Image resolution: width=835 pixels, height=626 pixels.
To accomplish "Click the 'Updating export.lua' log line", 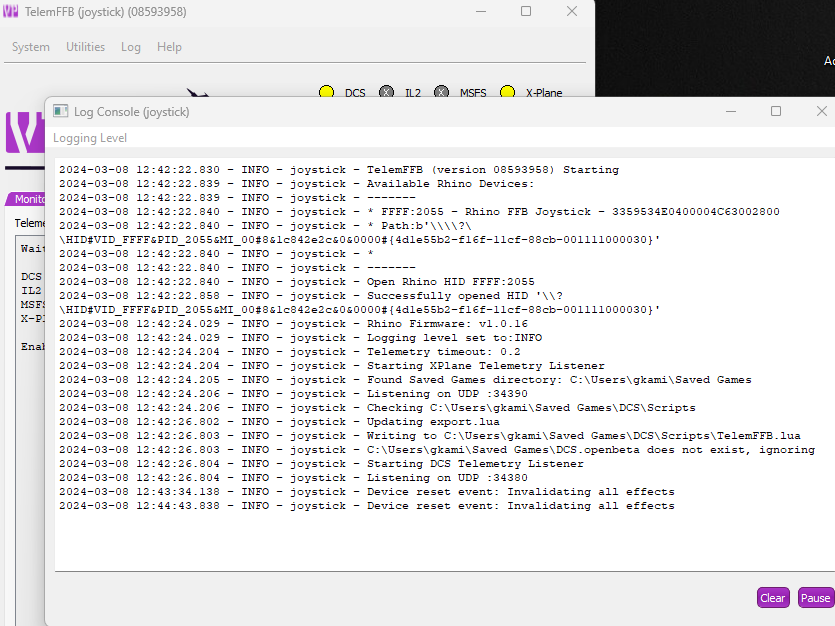I will (280, 422).
